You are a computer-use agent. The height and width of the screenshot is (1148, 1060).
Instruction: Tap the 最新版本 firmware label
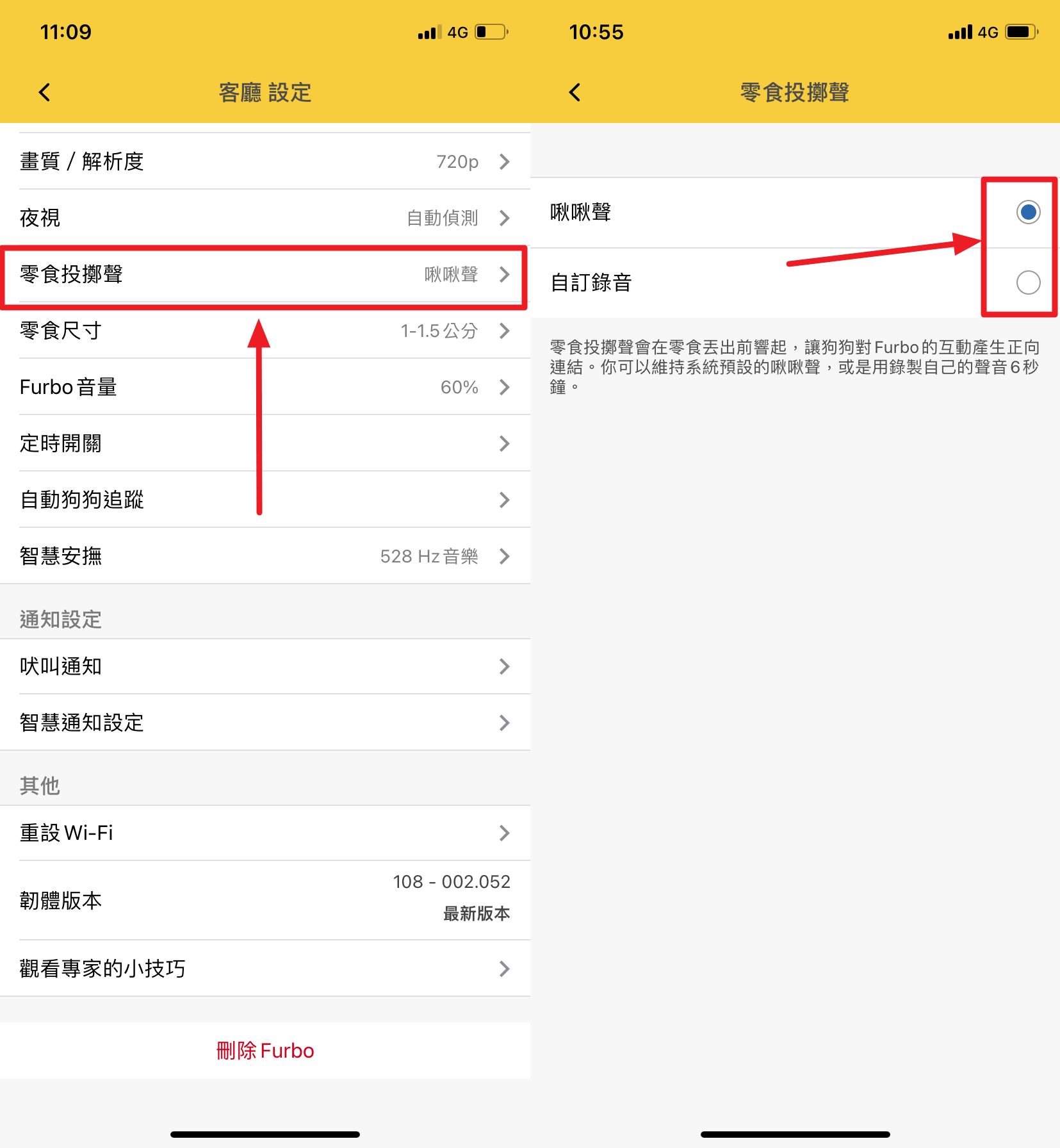click(x=475, y=914)
